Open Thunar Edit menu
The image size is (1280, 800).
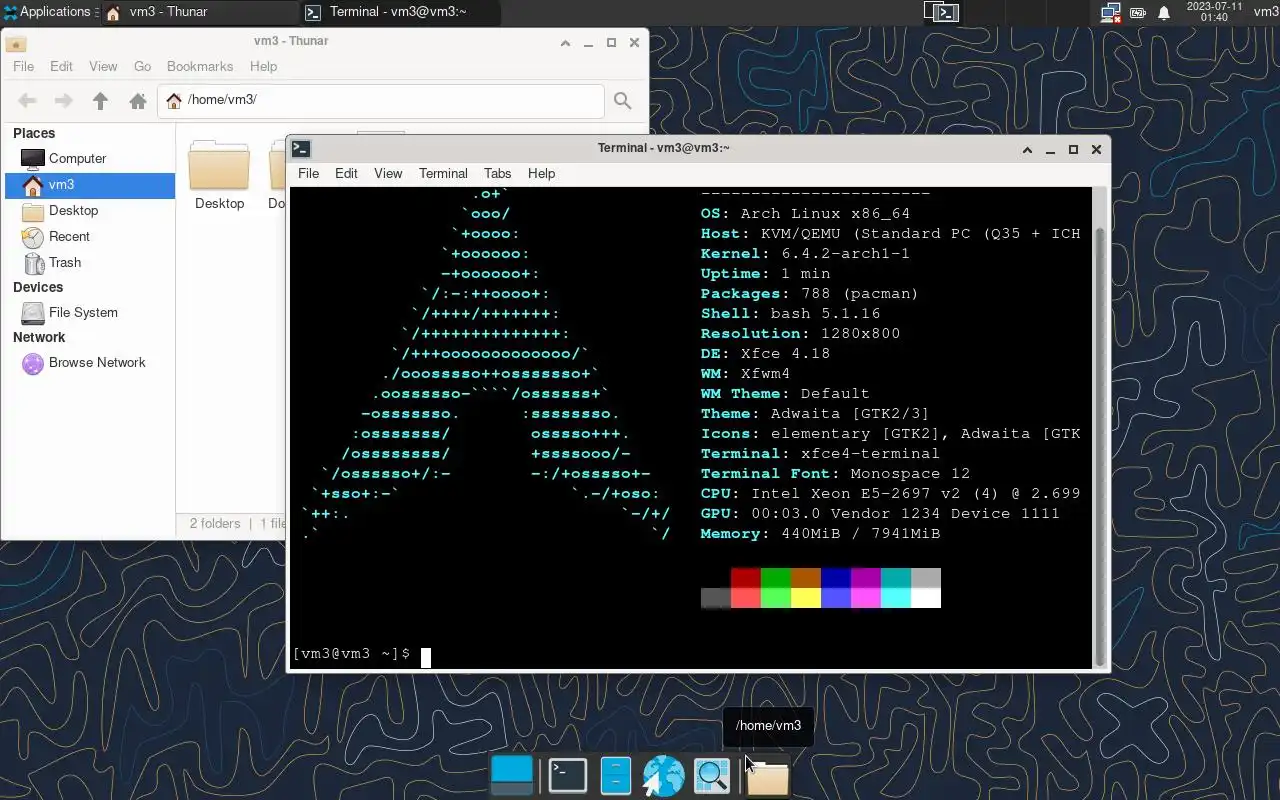click(x=61, y=66)
